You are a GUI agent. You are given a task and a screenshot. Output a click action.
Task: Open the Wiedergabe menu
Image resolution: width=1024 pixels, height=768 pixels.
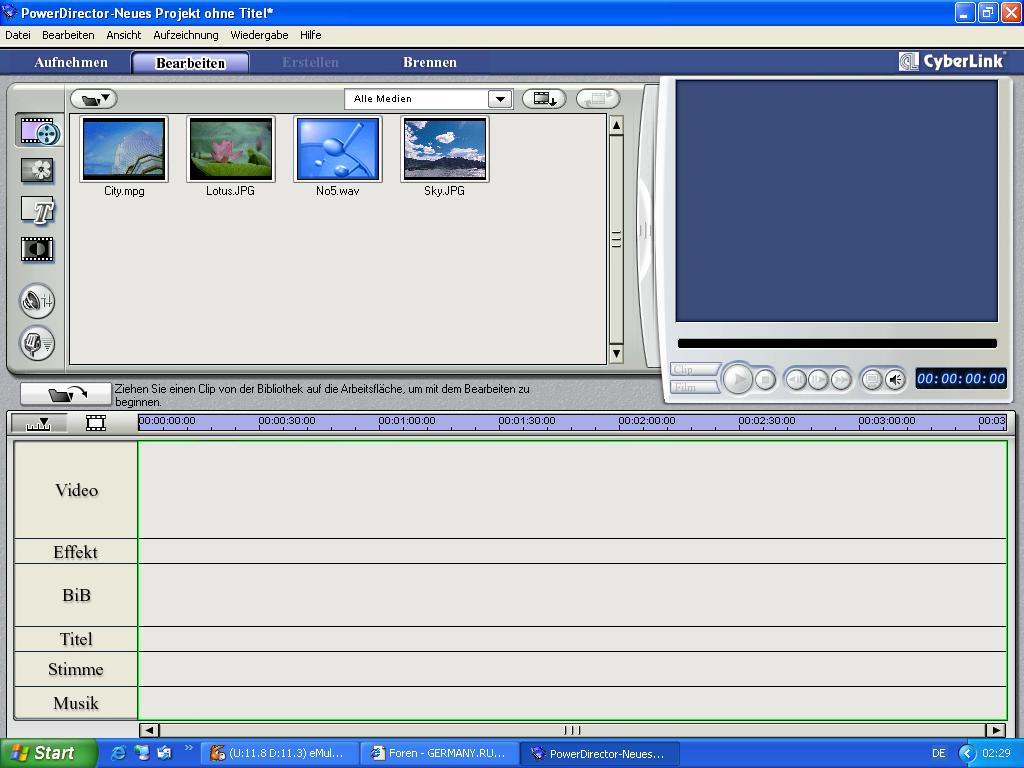[259, 35]
